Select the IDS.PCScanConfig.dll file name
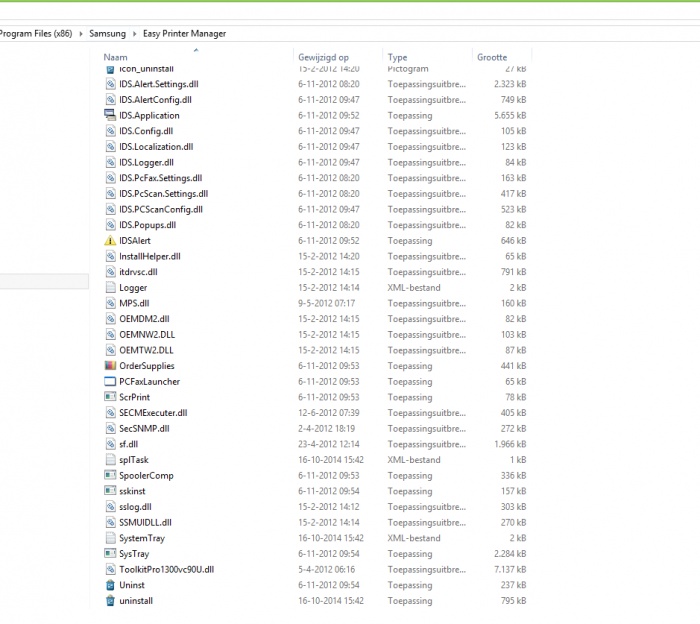The height and width of the screenshot is (624, 700). [x=161, y=209]
